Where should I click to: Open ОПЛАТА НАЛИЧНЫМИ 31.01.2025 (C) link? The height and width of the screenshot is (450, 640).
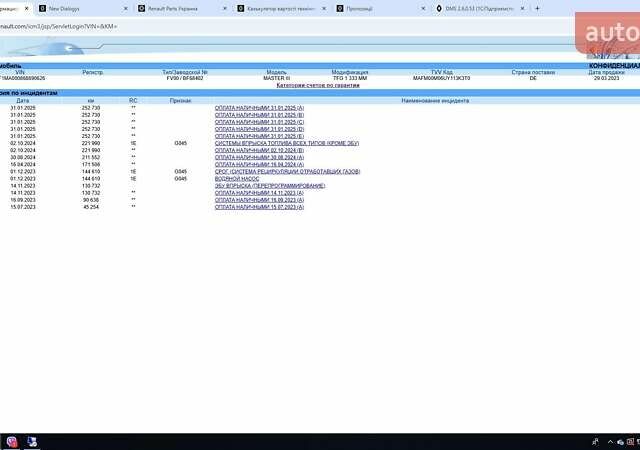point(259,122)
